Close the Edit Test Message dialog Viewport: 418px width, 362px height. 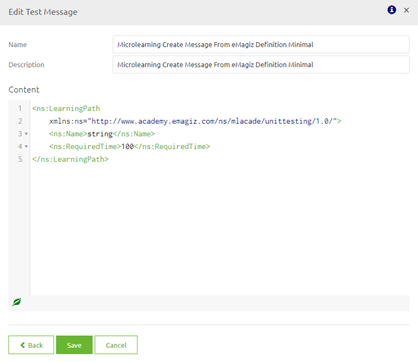[x=406, y=10]
